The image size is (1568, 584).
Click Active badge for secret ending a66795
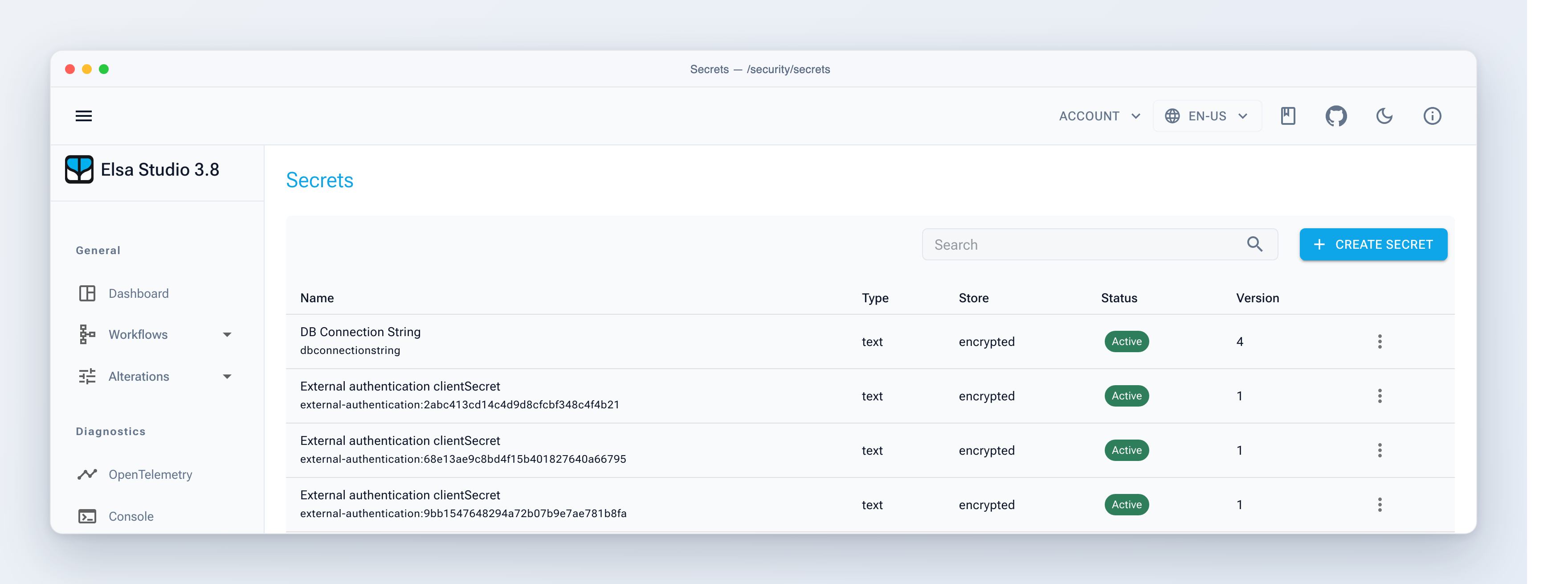click(x=1127, y=450)
